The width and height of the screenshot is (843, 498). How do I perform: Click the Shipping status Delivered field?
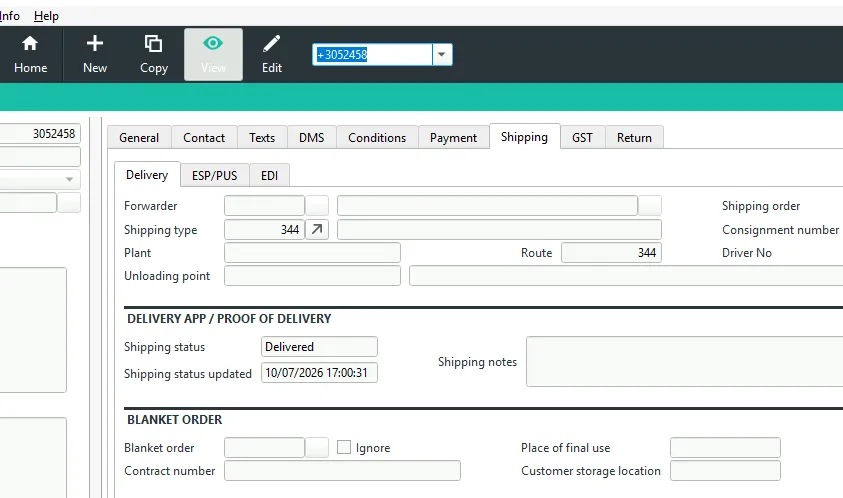(319, 347)
